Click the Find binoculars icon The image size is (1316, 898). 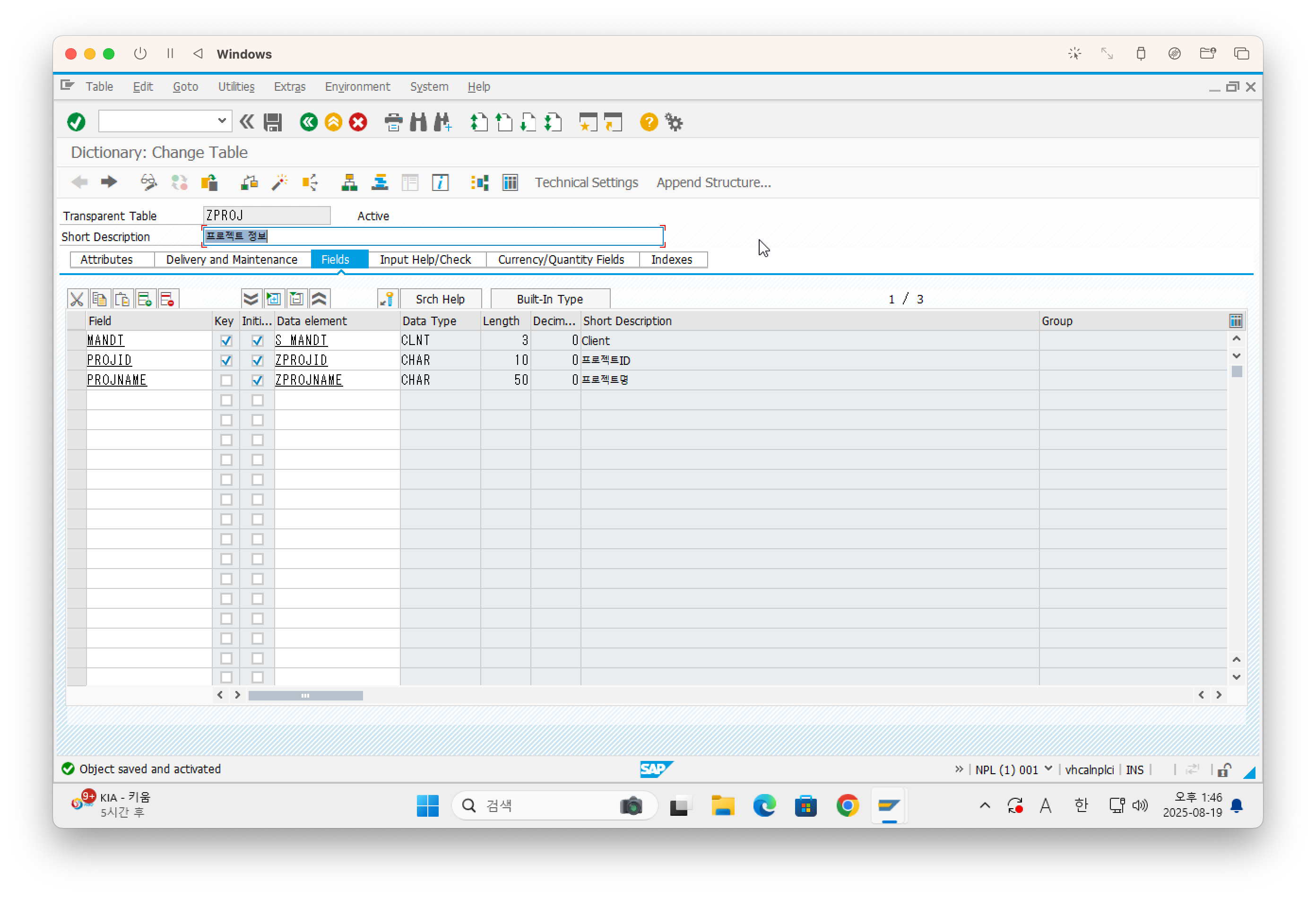click(x=418, y=122)
